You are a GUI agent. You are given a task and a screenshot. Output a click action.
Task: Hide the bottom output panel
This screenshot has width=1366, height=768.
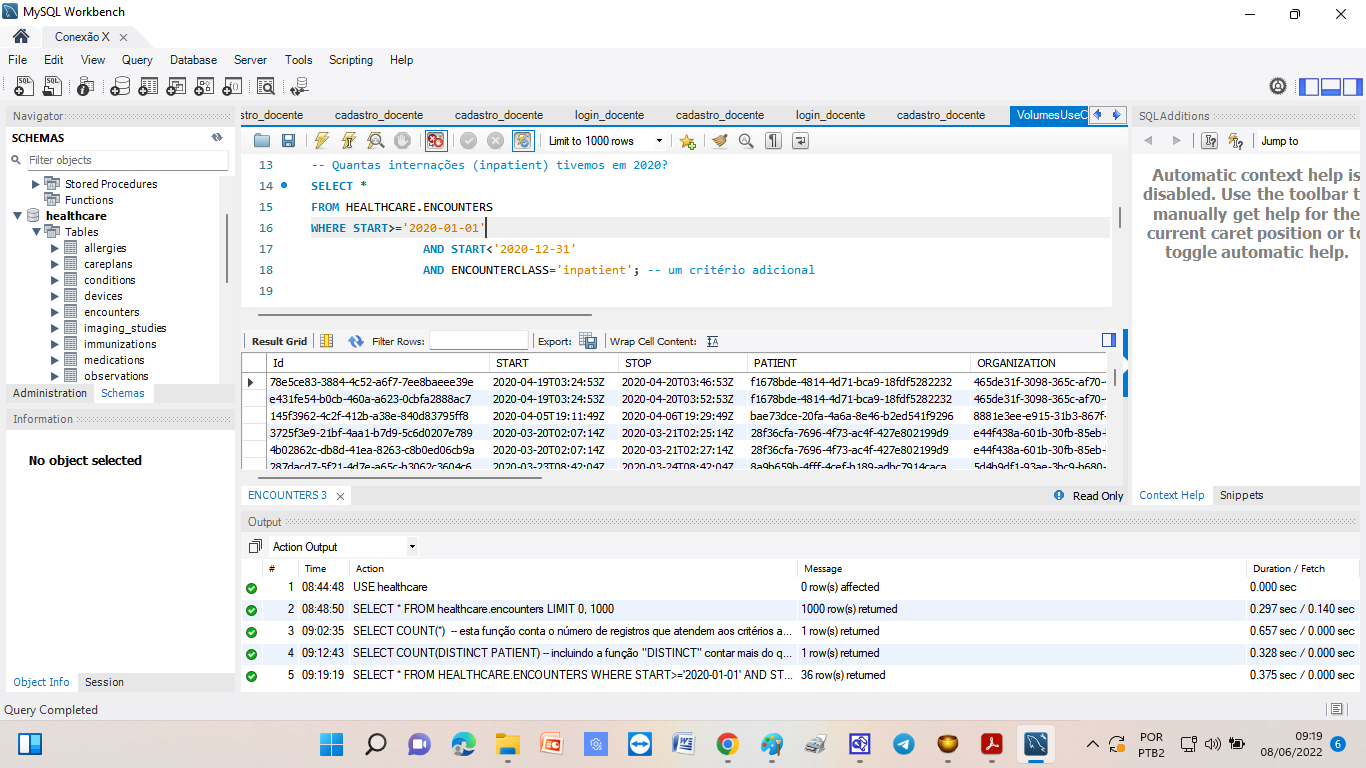(1330, 87)
